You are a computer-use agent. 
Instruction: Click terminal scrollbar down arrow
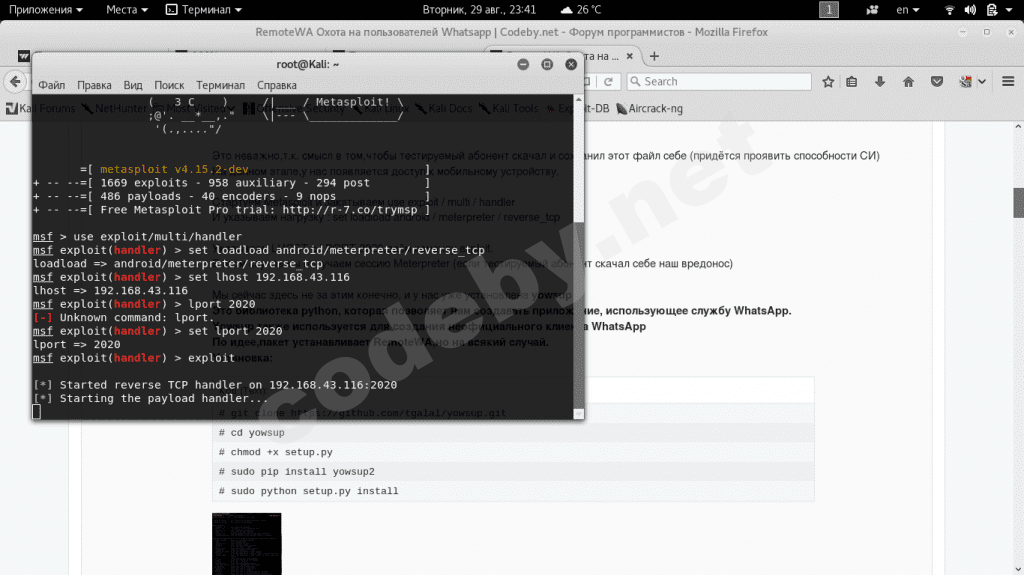click(x=579, y=414)
